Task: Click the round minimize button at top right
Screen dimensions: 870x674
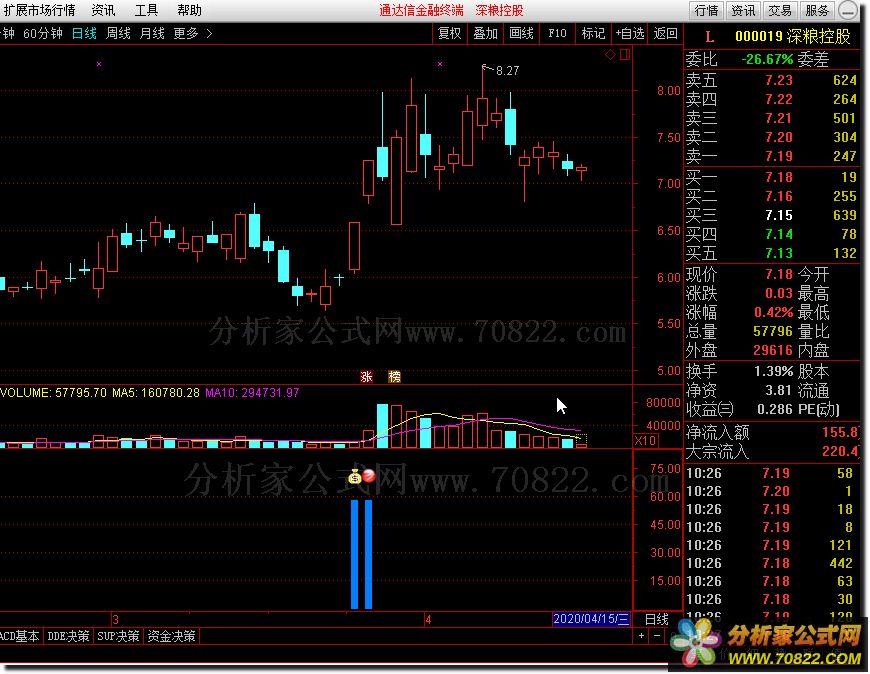Action: click(848, 11)
